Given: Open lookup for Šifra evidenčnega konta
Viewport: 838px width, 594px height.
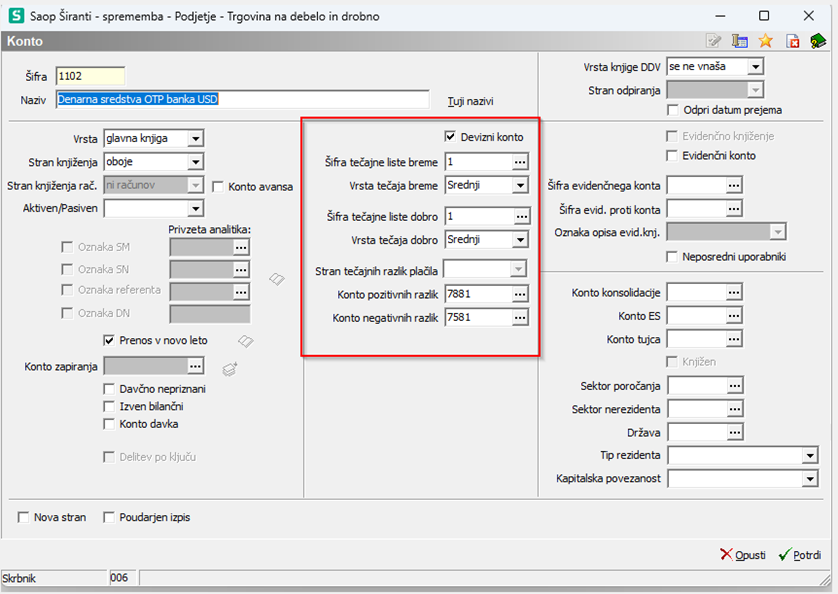Looking at the screenshot, I should pyautogui.click(x=734, y=186).
